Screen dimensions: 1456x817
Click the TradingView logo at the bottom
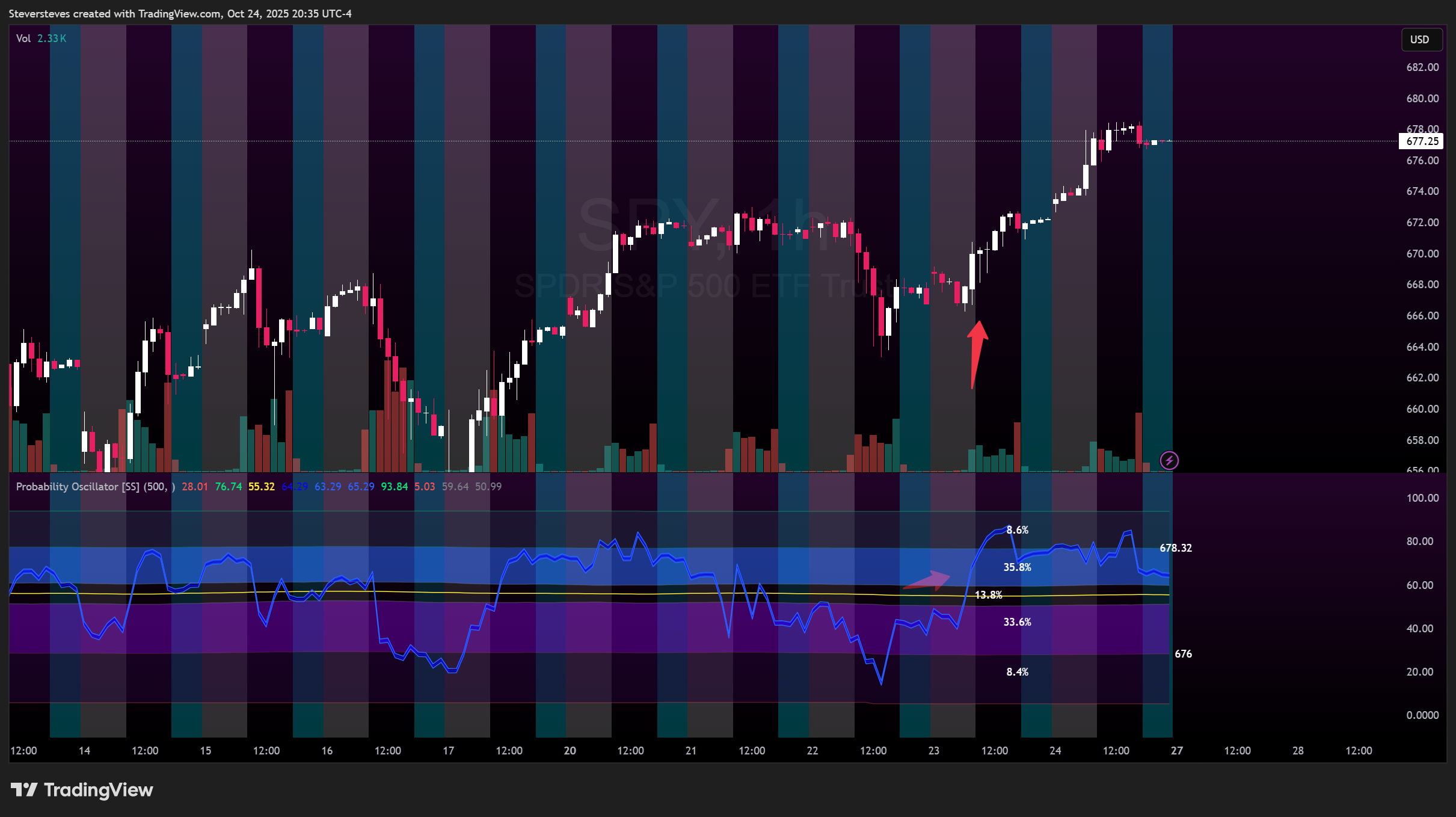(x=82, y=790)
